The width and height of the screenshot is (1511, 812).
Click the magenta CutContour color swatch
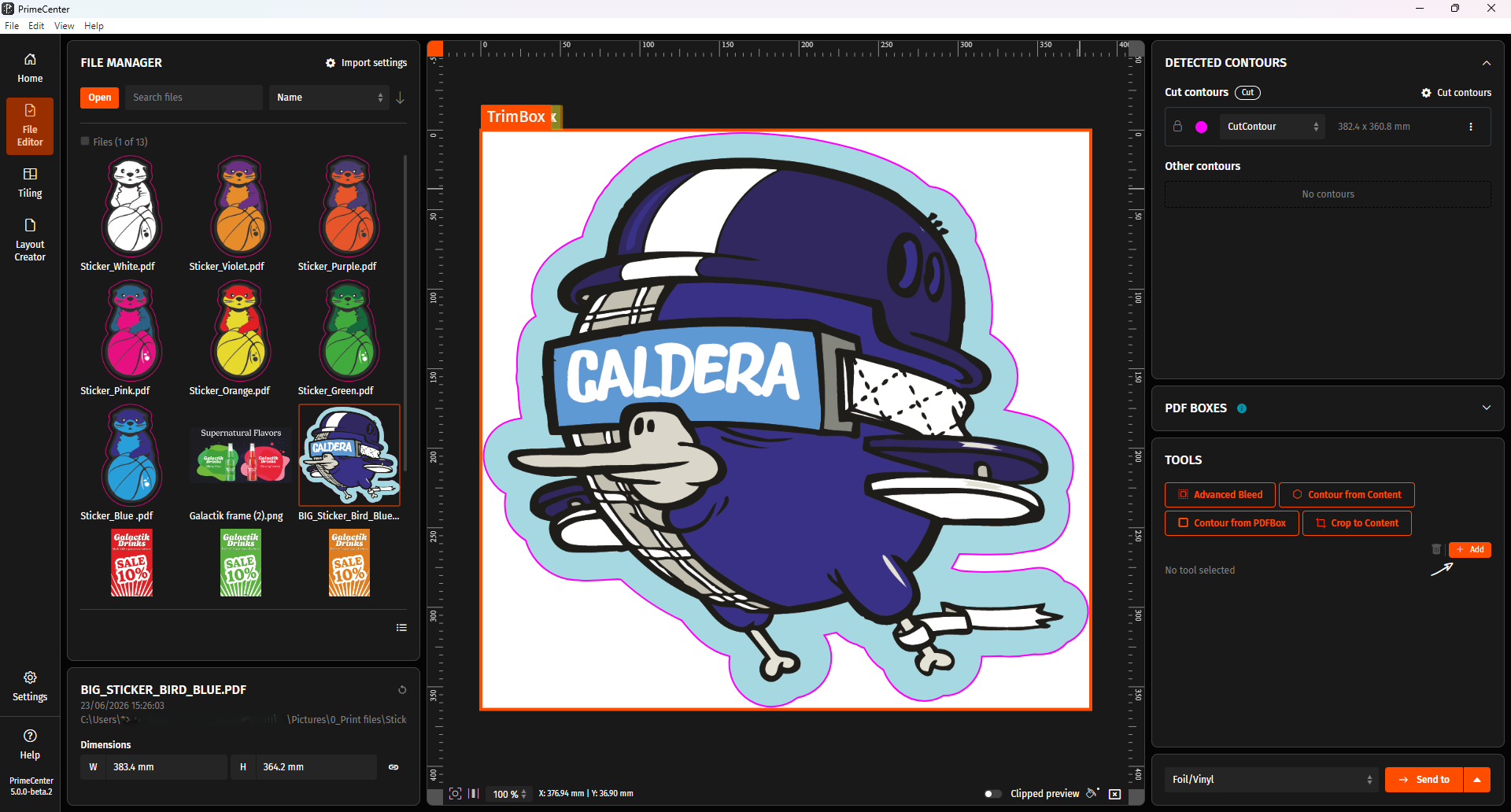coord(1202,127)
